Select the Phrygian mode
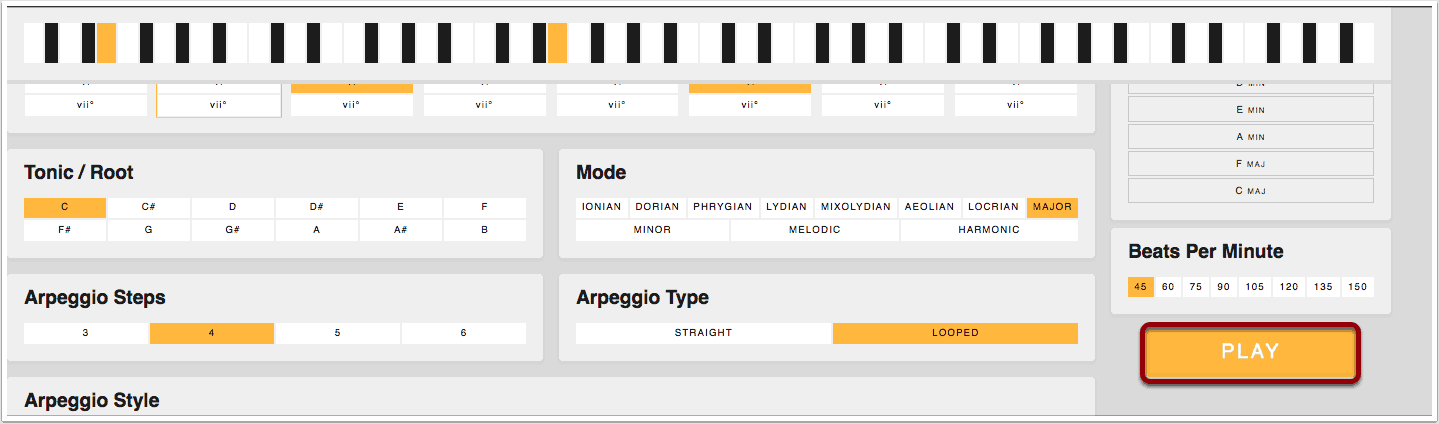The height and width of the screenshot is (424, 1439). pyautogui.click(x=722, y=207)
